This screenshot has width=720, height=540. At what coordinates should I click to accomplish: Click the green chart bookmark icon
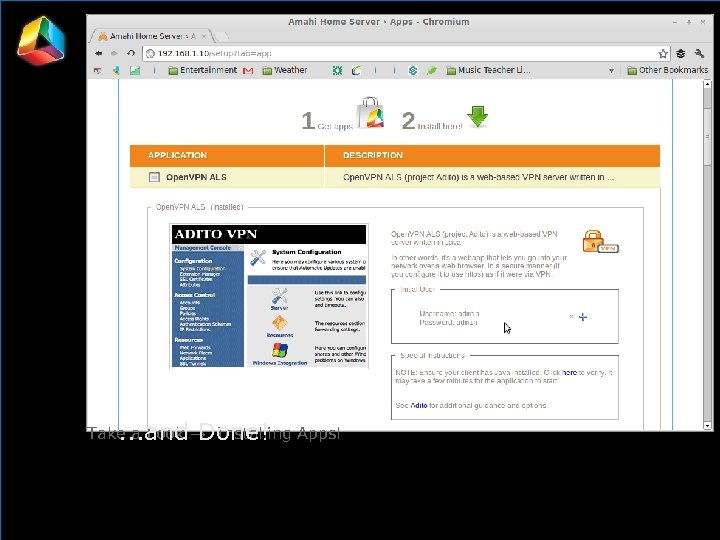[x=135, y=70]
